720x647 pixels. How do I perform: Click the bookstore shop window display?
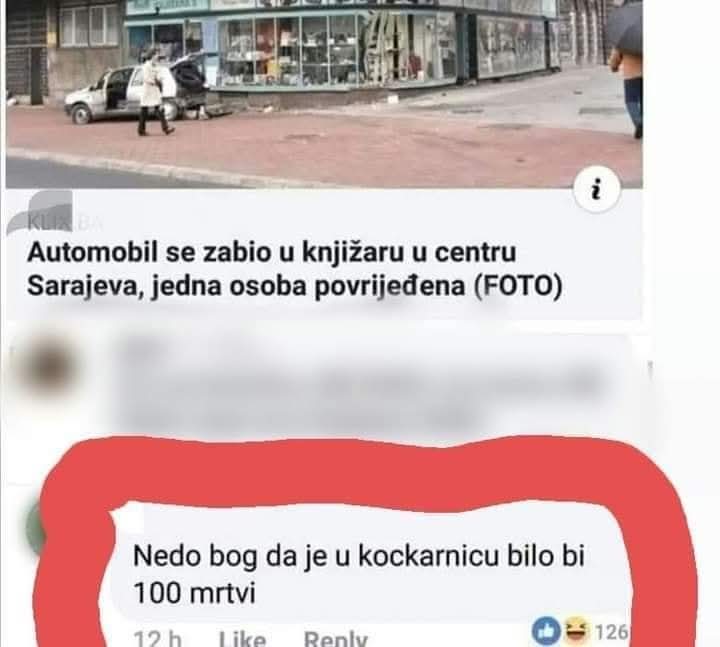pyautogui.click(x=338, y=48)
